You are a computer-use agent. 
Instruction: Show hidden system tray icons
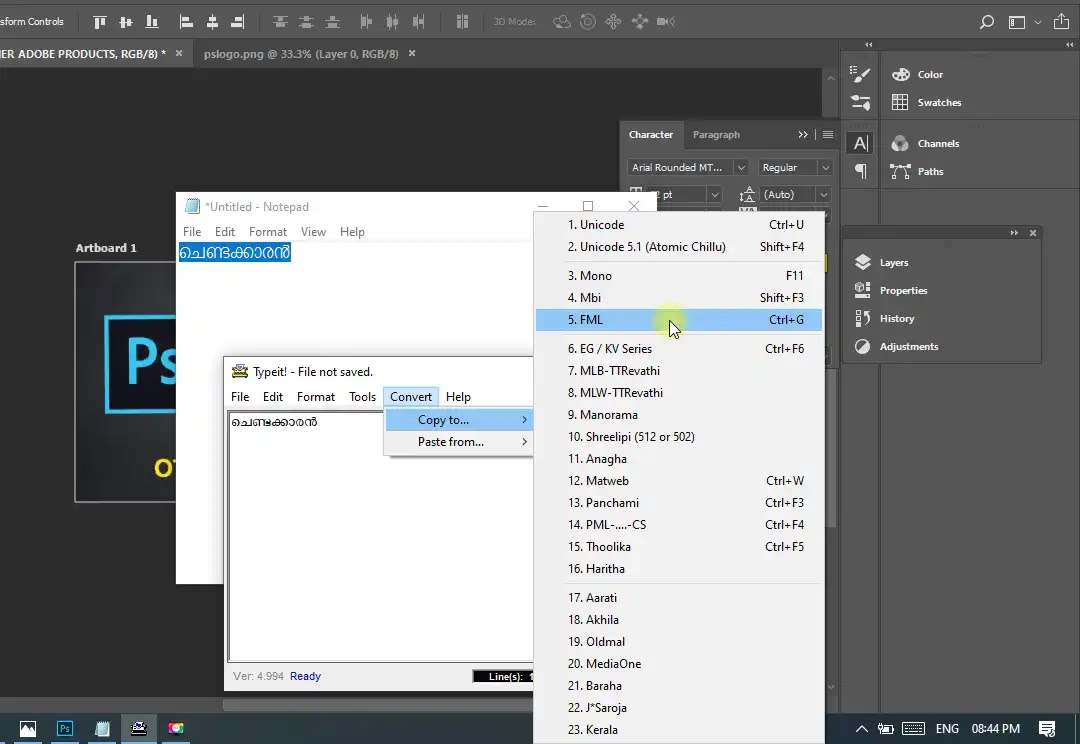pyautogui.click(x=862, y=729)
